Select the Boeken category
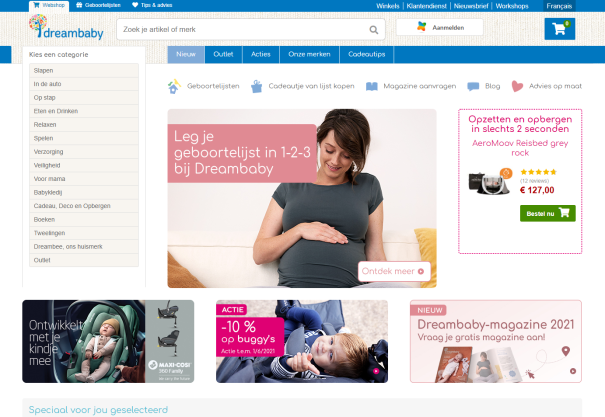 click(x=84, y=219)
